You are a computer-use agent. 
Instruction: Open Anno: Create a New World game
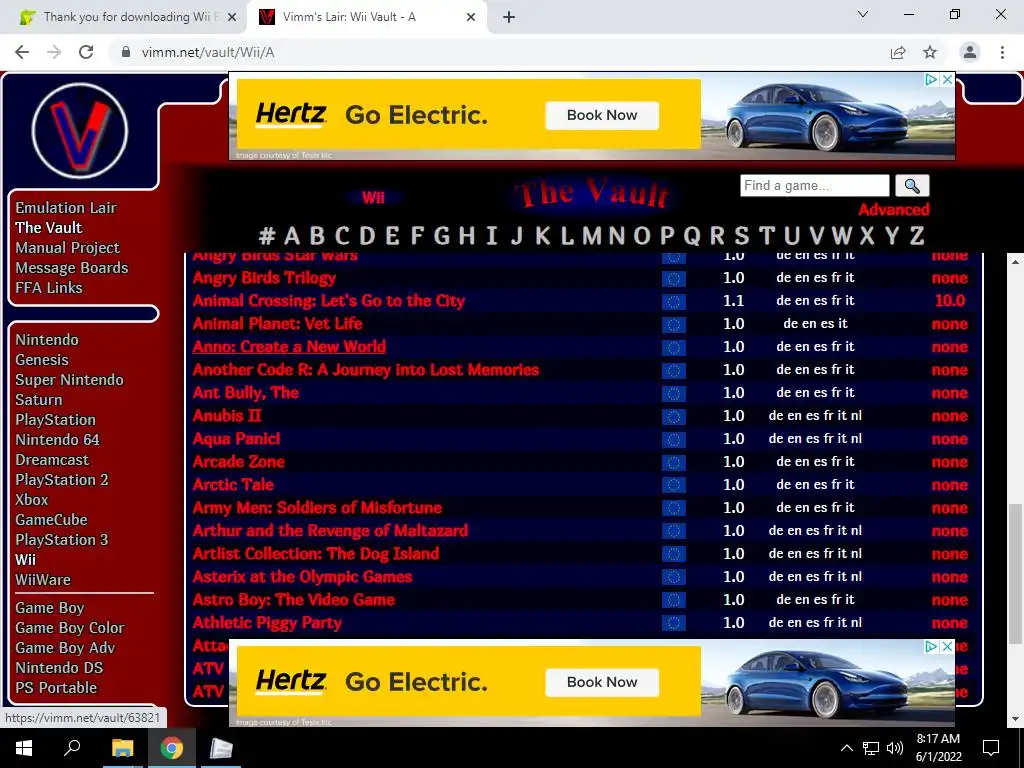pyautogui.click(x=289, y=347)
